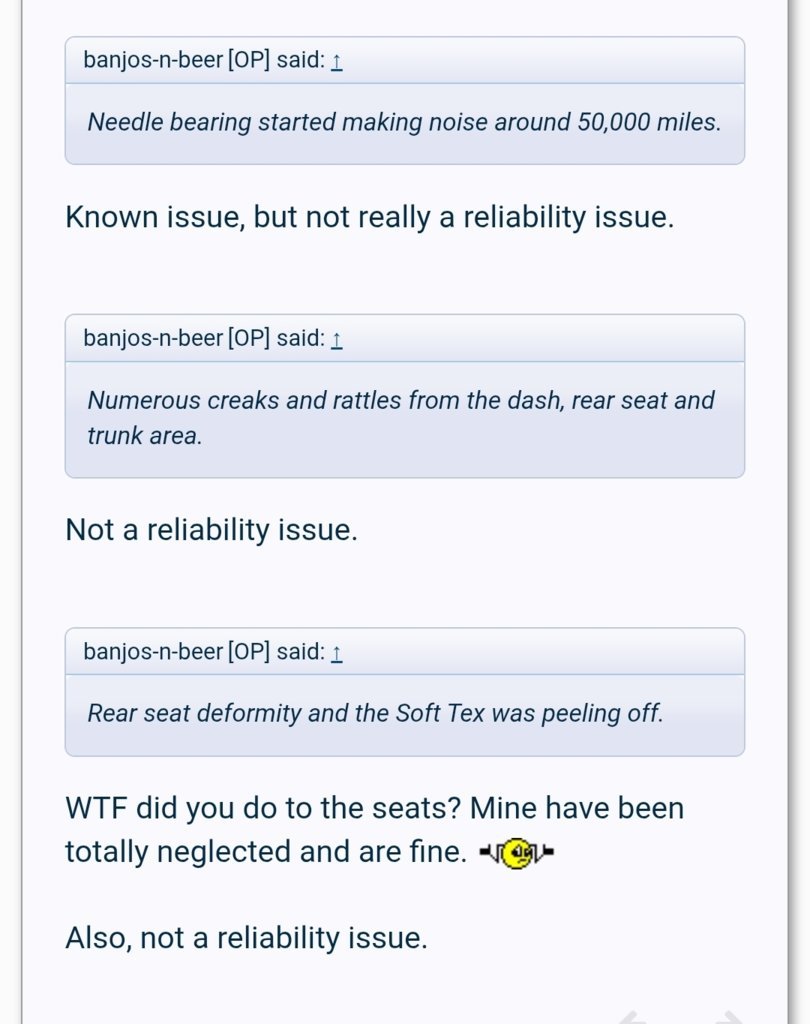Select banjos-n-beer username in the second quote header
Screen dimensions: 810x1024
click(154, 338)
